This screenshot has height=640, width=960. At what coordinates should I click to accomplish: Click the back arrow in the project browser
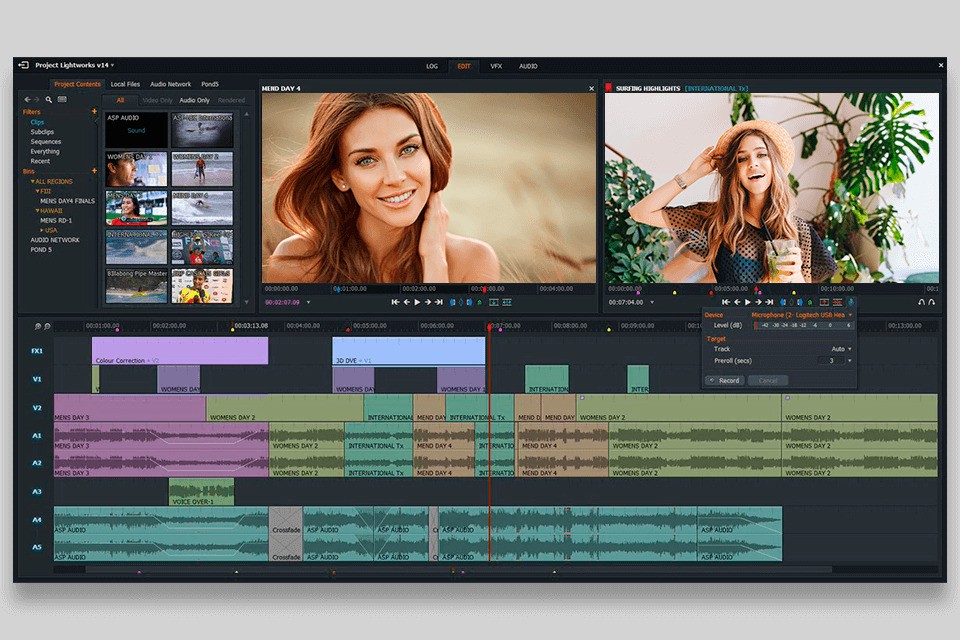coord(27,100)
